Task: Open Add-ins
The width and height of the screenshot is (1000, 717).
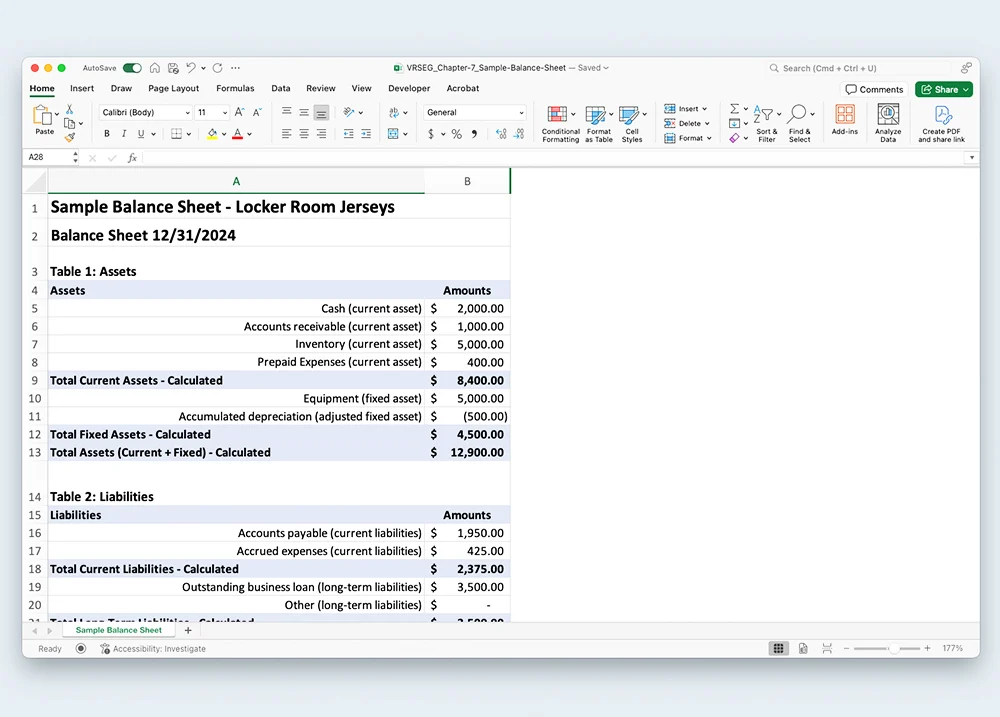Action: pyautogui.click(x=845, y=120)
